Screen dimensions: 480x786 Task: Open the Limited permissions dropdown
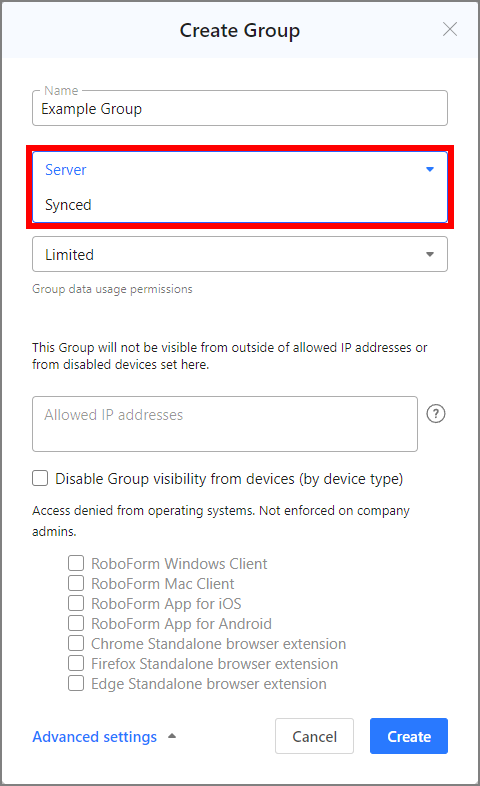click(x=240, y=254)
